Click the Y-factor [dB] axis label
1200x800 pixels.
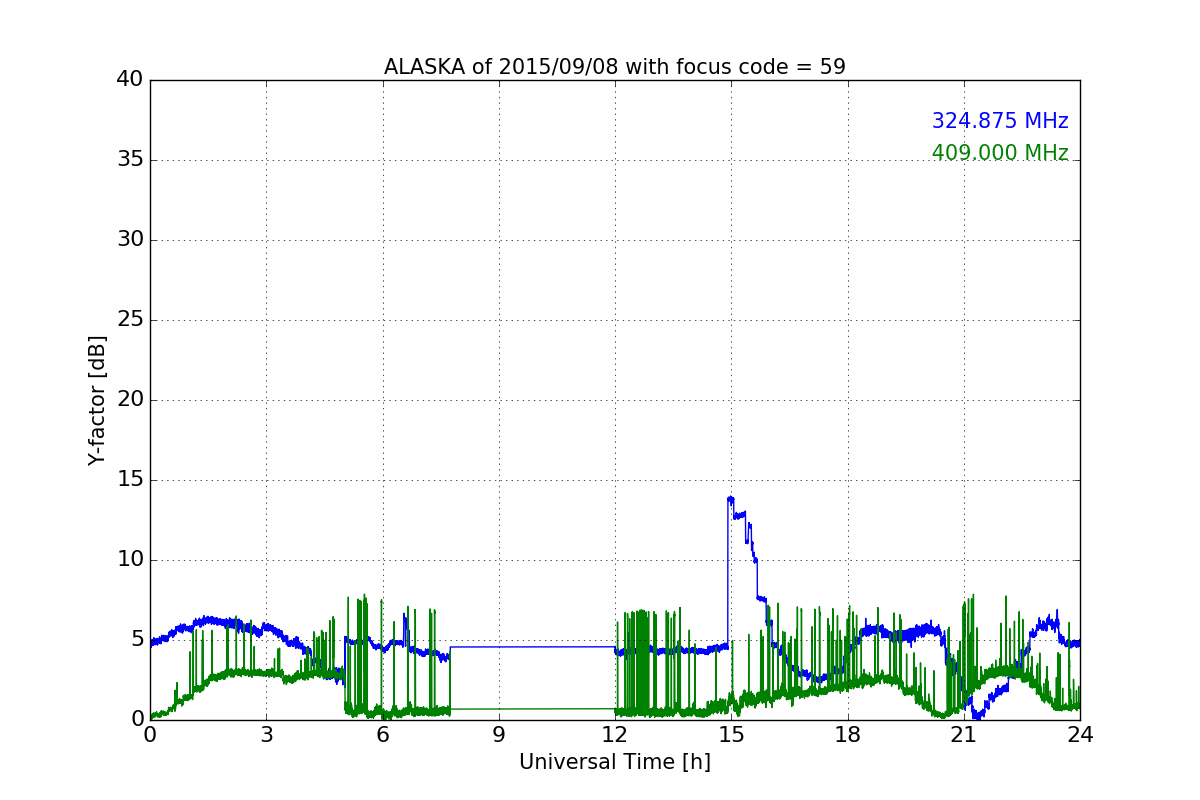pos(97,400)
